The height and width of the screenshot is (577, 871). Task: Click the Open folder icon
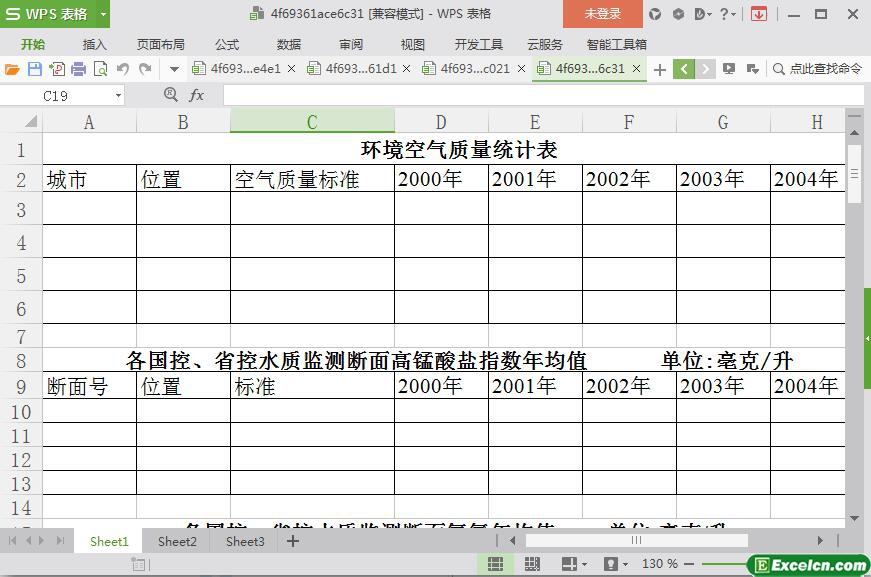[12, 69]
